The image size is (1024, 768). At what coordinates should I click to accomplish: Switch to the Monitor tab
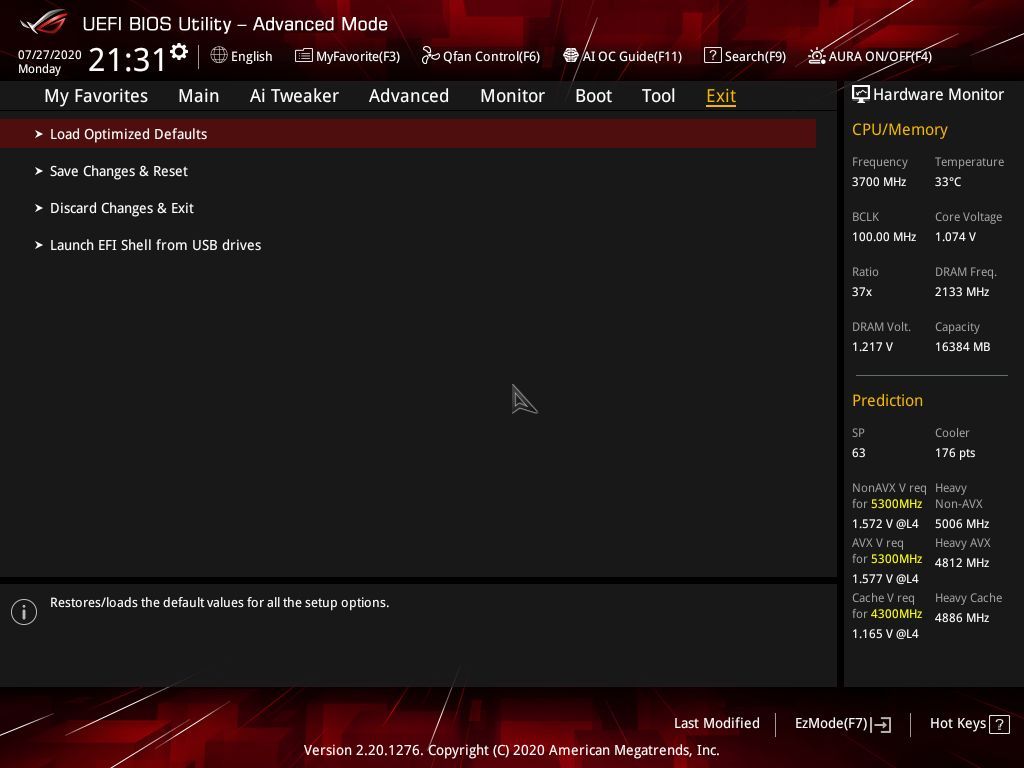point(513,96)
